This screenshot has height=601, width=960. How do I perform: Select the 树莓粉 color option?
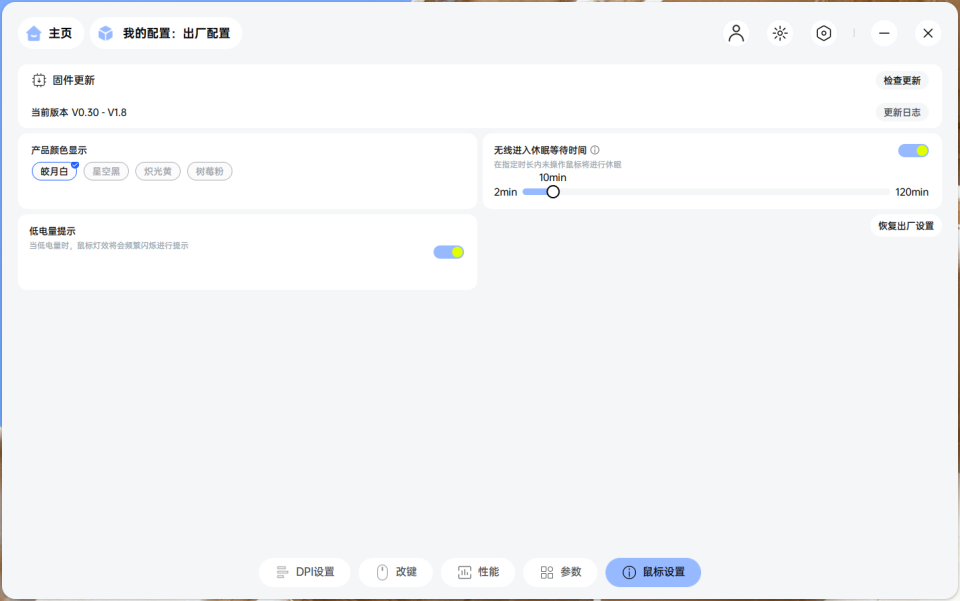(x=209, y=170)
